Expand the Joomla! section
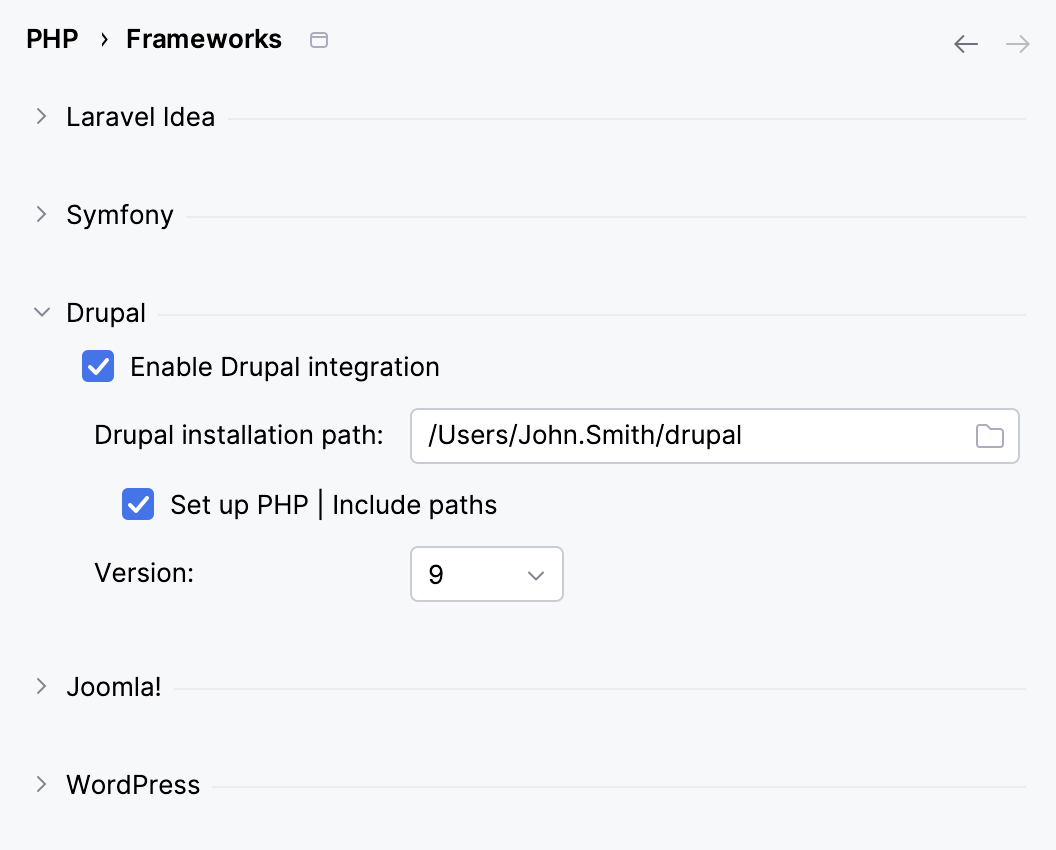The width and height of the screenshot is (1056, 850). click(41, 686)
